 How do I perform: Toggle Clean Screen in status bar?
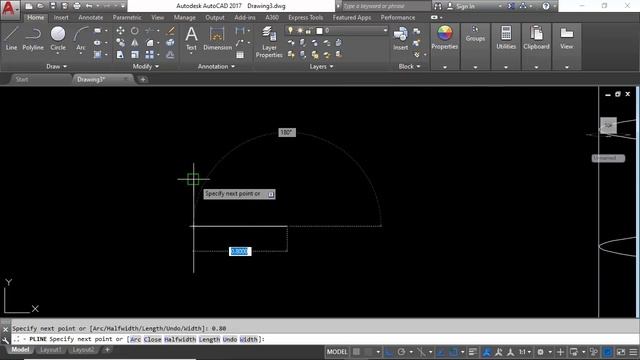(621, 352)
